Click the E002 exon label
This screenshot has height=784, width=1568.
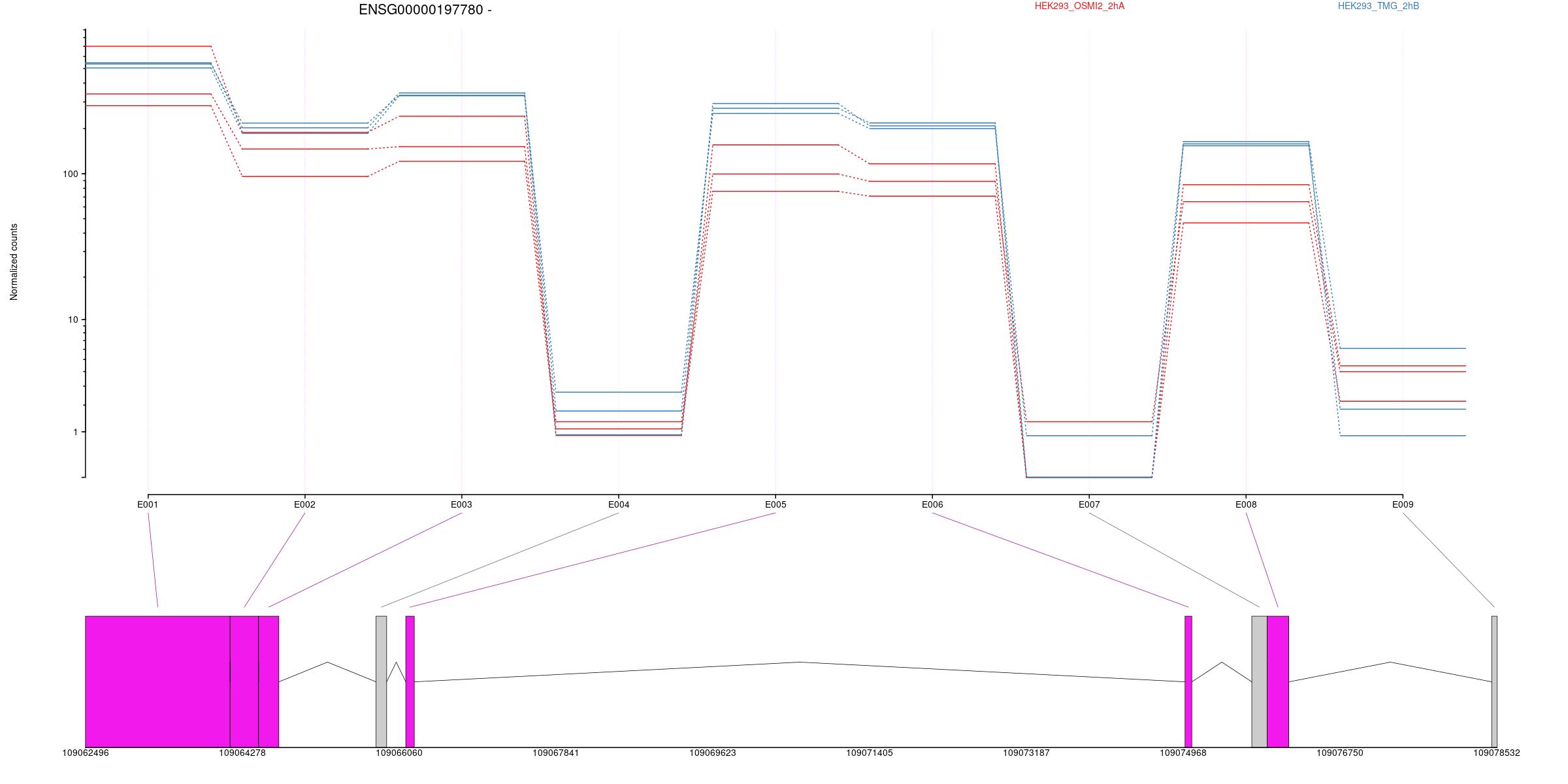point(304,504)
